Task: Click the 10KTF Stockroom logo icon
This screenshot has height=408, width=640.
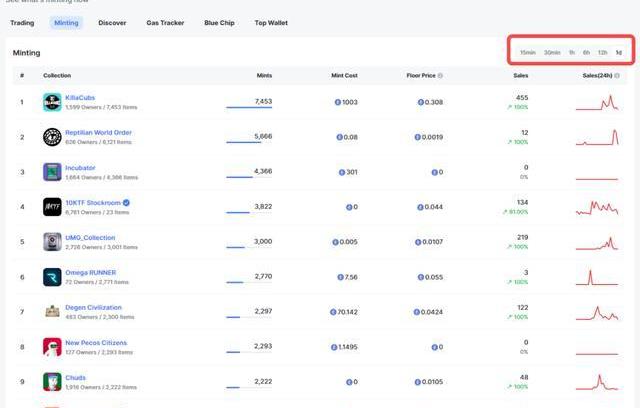Action: (52, 207)
